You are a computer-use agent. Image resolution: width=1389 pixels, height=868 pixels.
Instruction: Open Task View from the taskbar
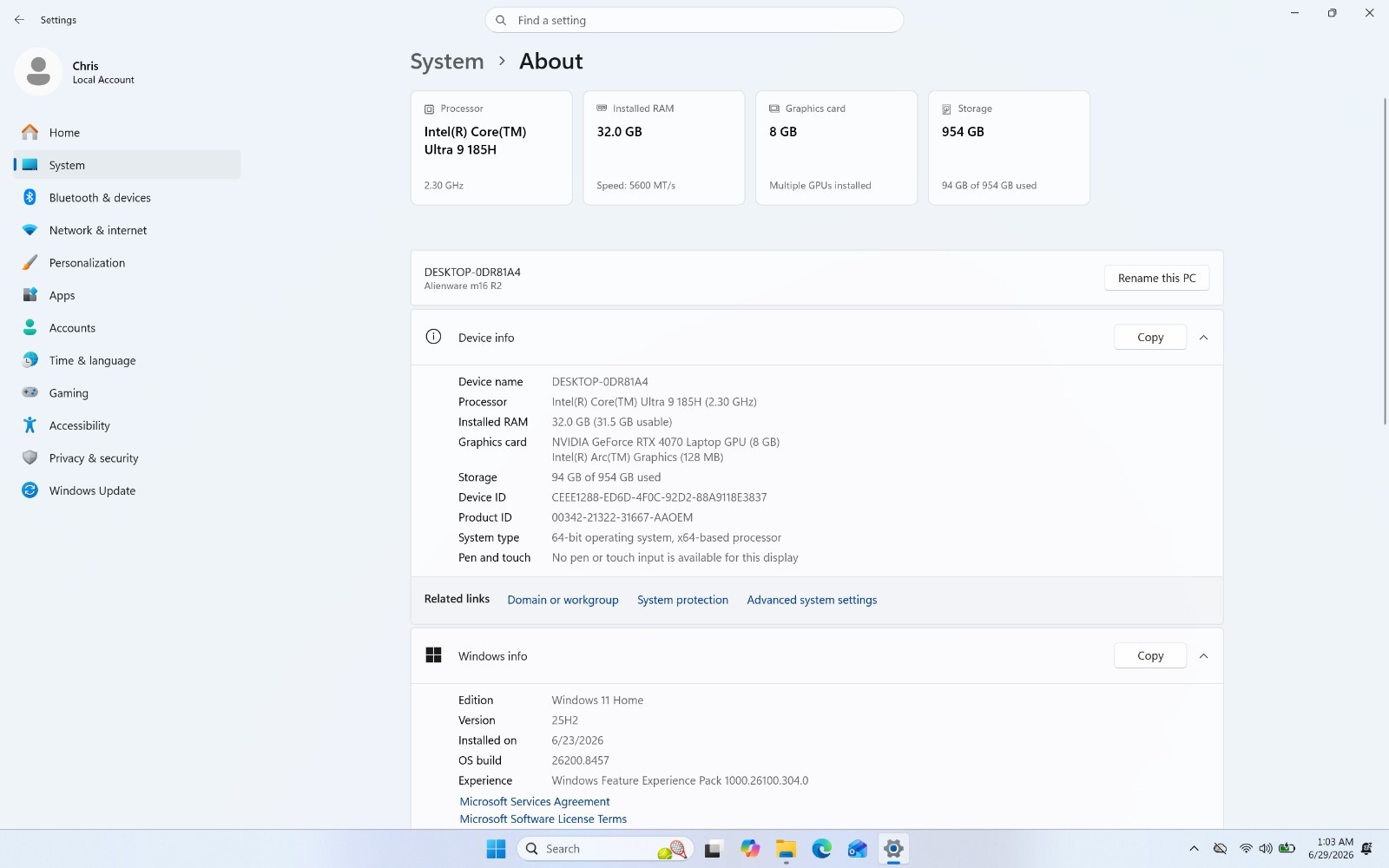coord(713,849)
